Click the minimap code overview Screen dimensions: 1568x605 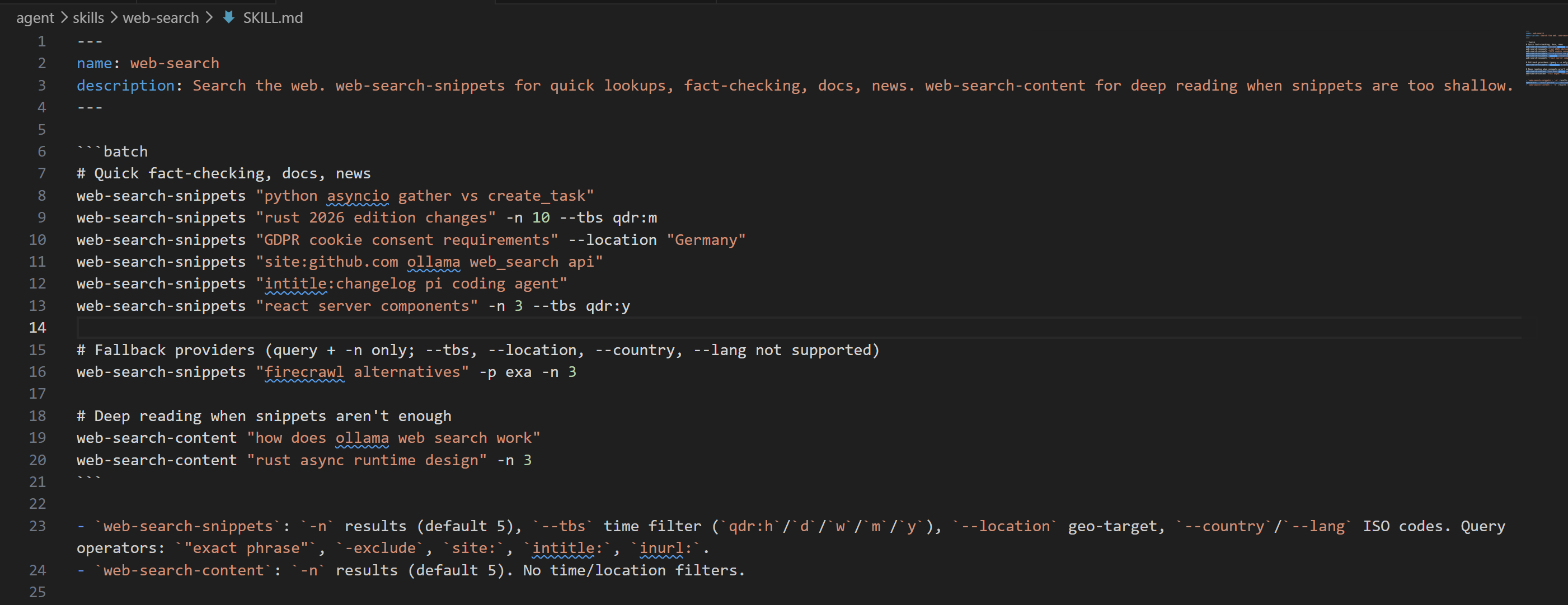coord(1546,58)
